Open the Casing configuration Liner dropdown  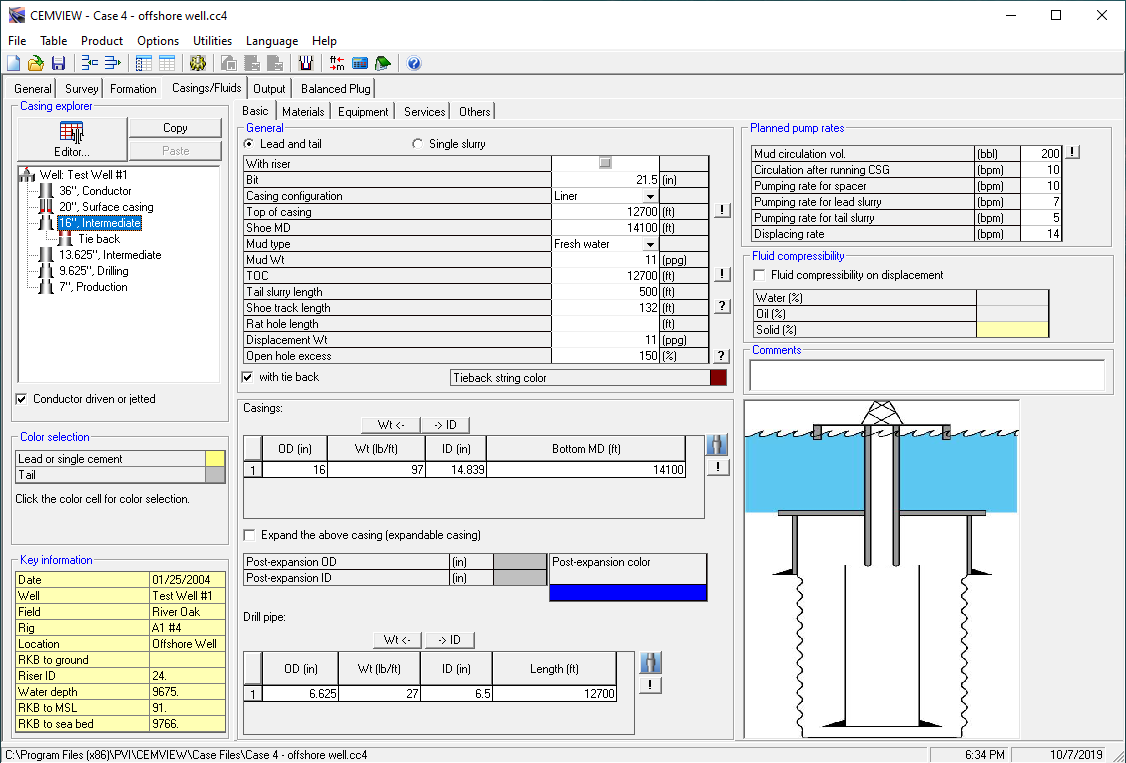tap(650, 196)
